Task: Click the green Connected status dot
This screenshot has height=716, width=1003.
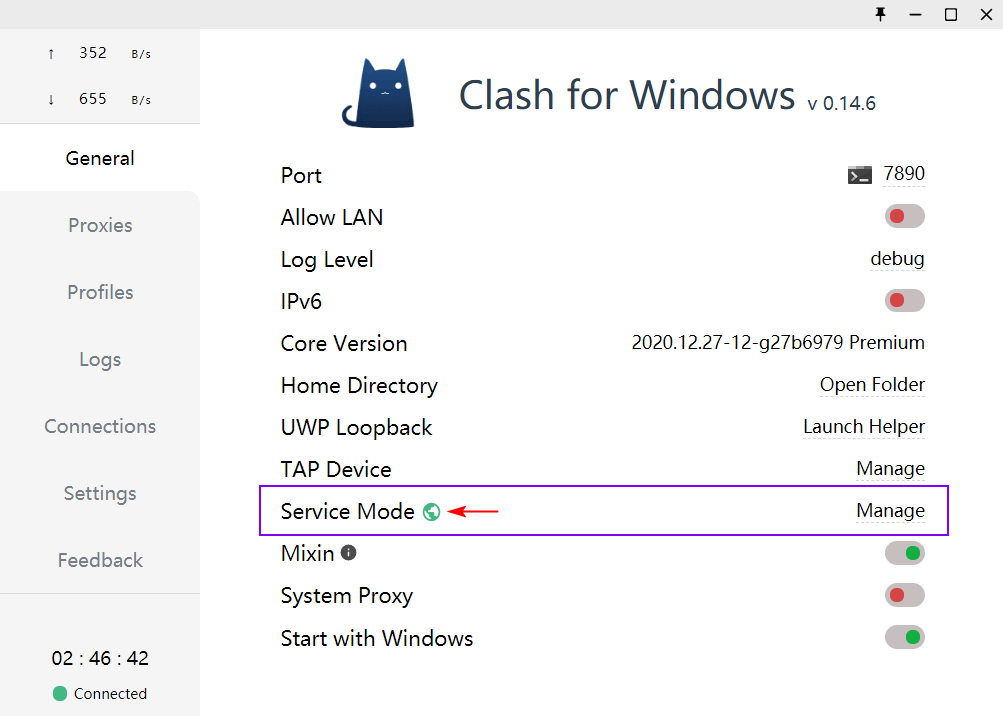Action: (x=60, y=693)
